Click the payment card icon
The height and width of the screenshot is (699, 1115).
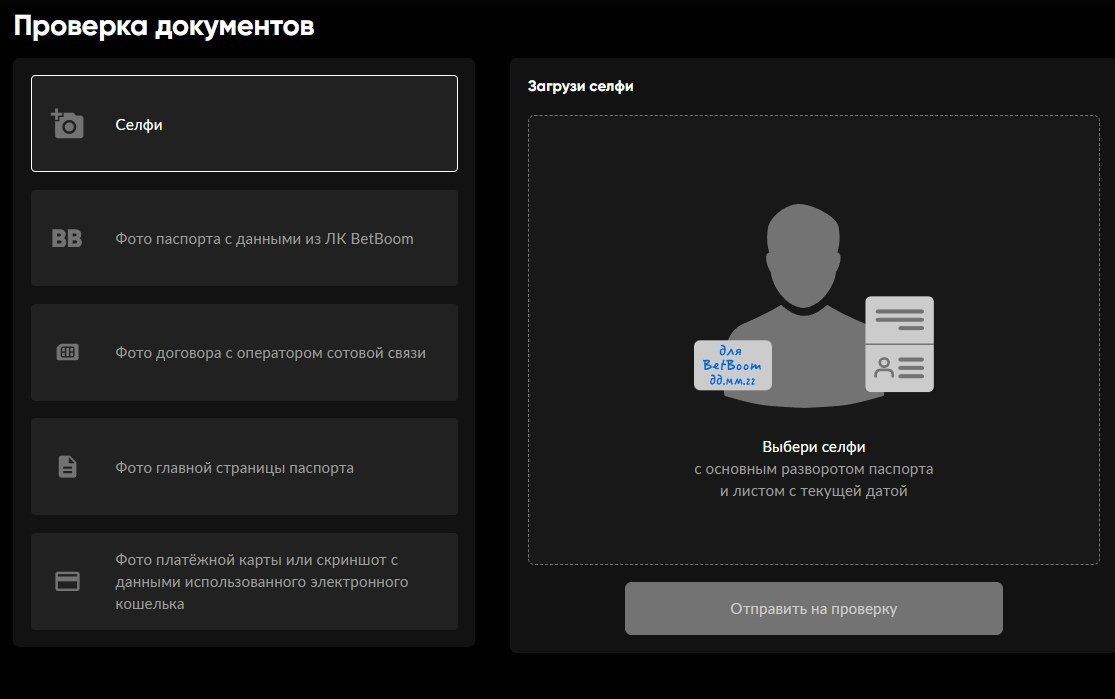67,582
